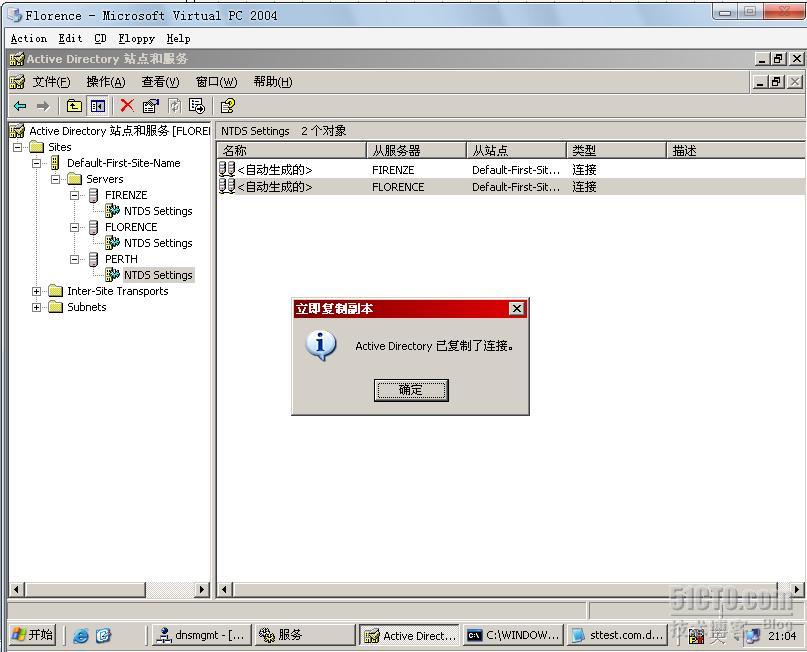Open Virtual PC Action menu
The image size is (807, 652).
click(x=29, y=39)
